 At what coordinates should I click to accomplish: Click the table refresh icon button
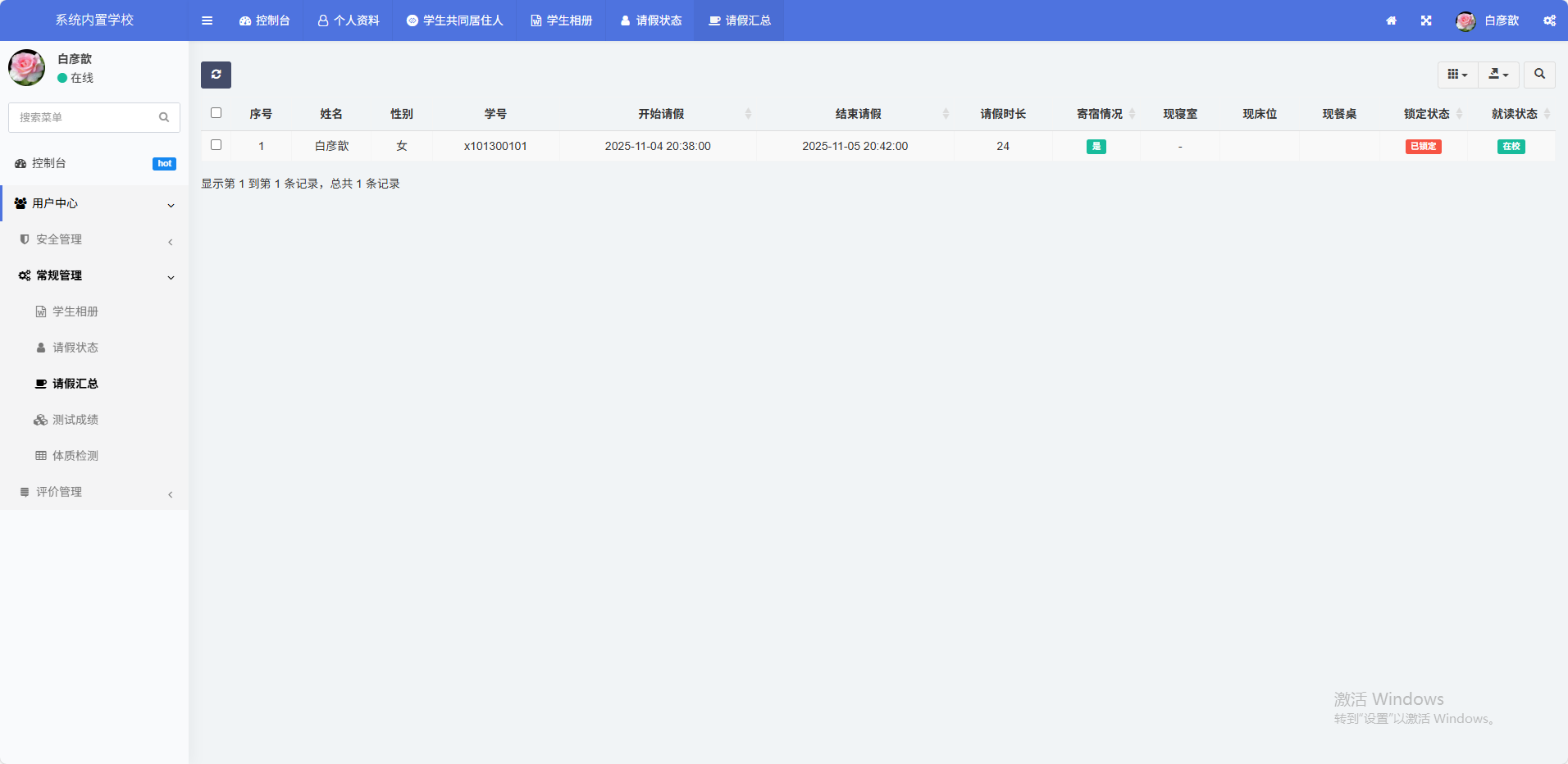(x=216, y=75)
